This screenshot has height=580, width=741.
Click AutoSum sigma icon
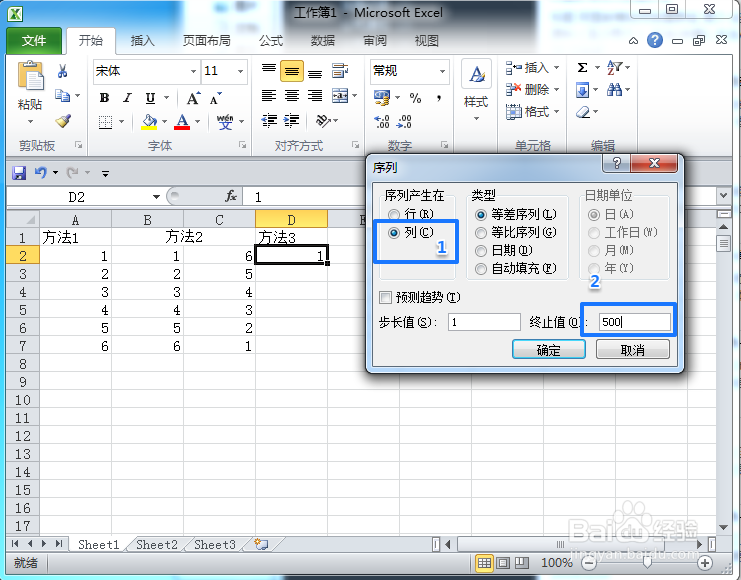tap(583, 68)
